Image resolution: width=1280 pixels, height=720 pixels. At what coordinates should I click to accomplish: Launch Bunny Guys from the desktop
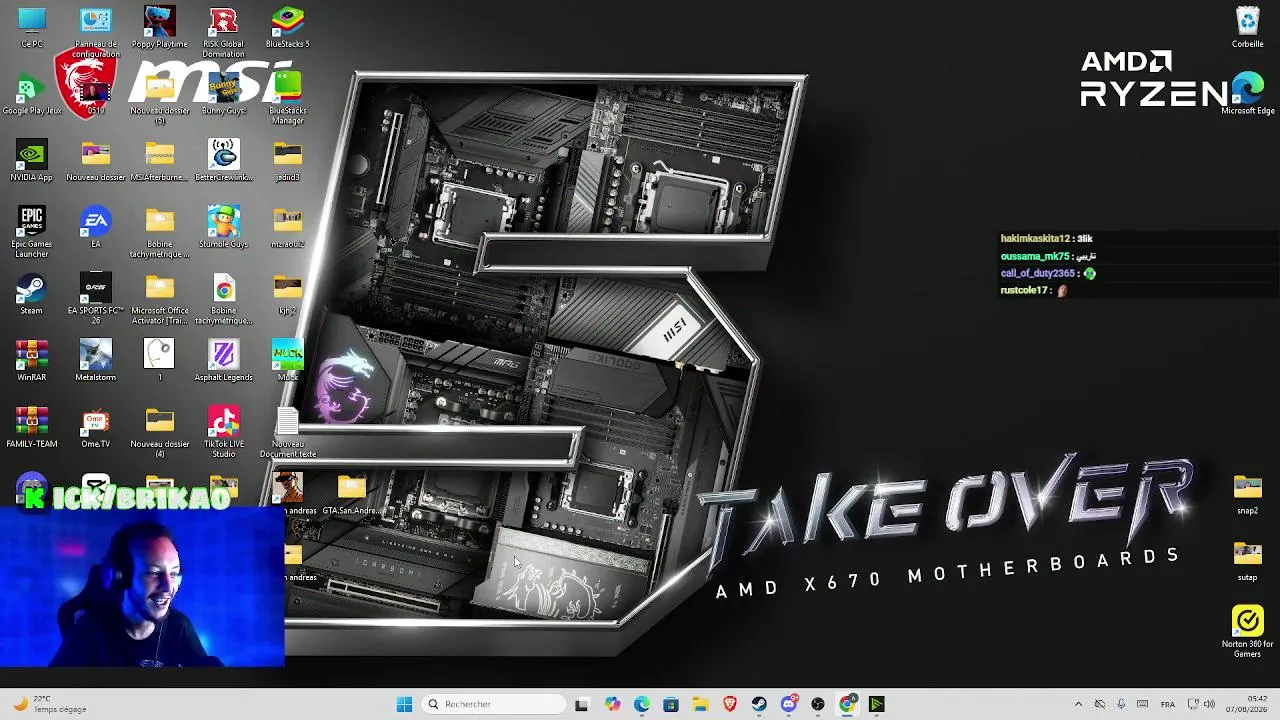tap(224, 94)
